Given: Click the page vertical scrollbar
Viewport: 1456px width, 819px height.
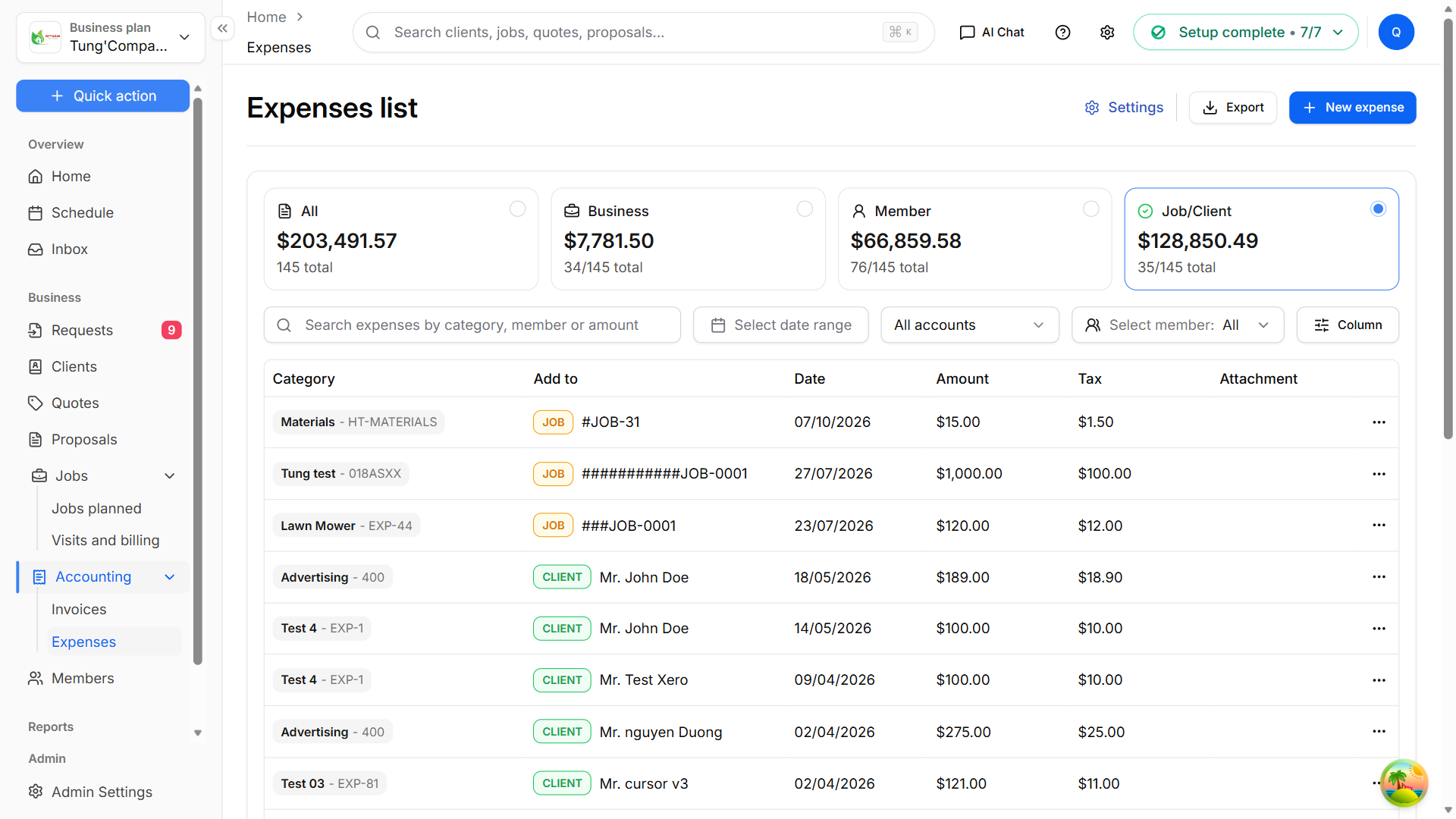Looking at the screenshot, I should pos(1448,227).
